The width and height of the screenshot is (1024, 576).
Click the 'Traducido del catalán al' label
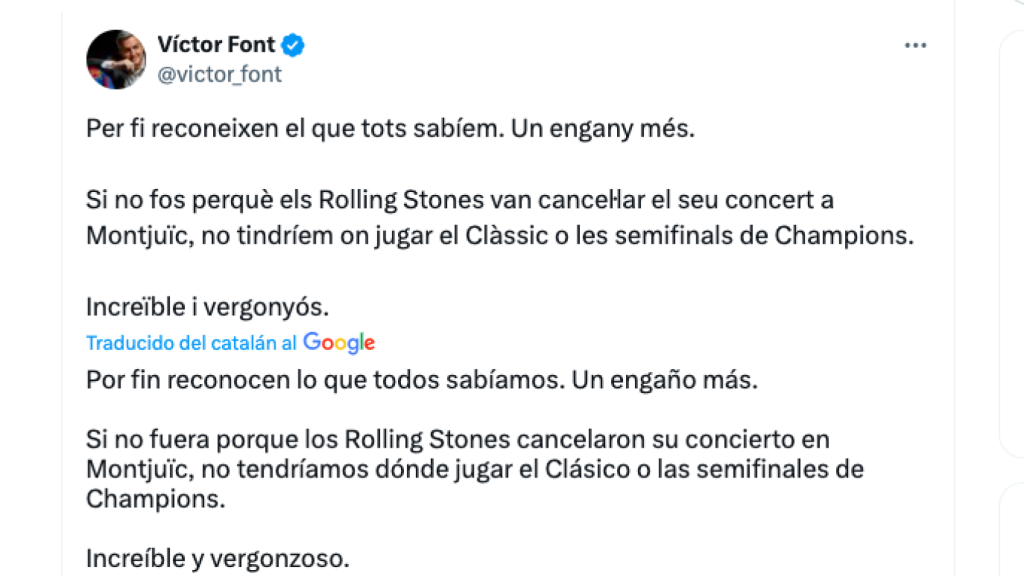pos(191,343)
